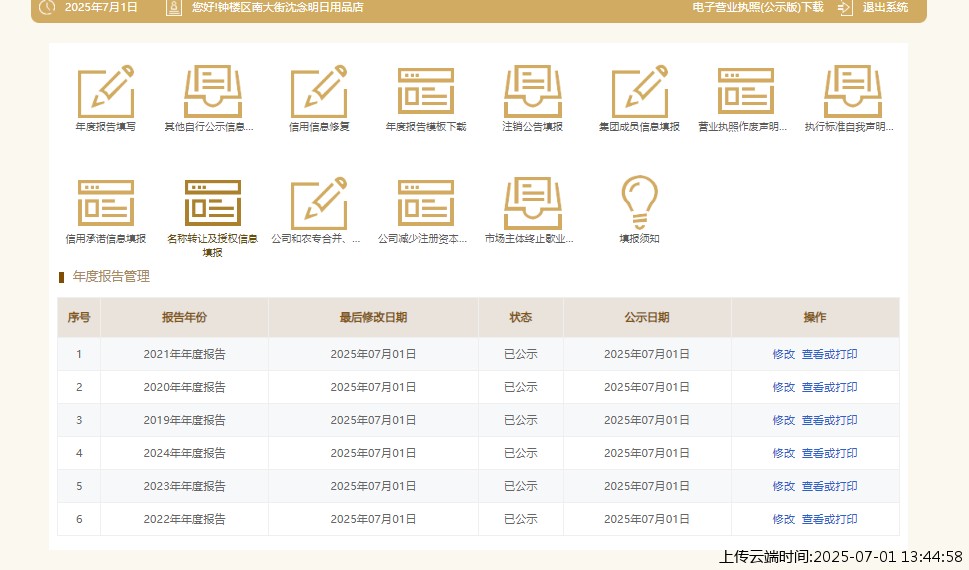This screenshot has height=570, width=969.
Task: Click the 2025年7月1日 date in header
Action: pyautogui.click(x=101, y=7)
